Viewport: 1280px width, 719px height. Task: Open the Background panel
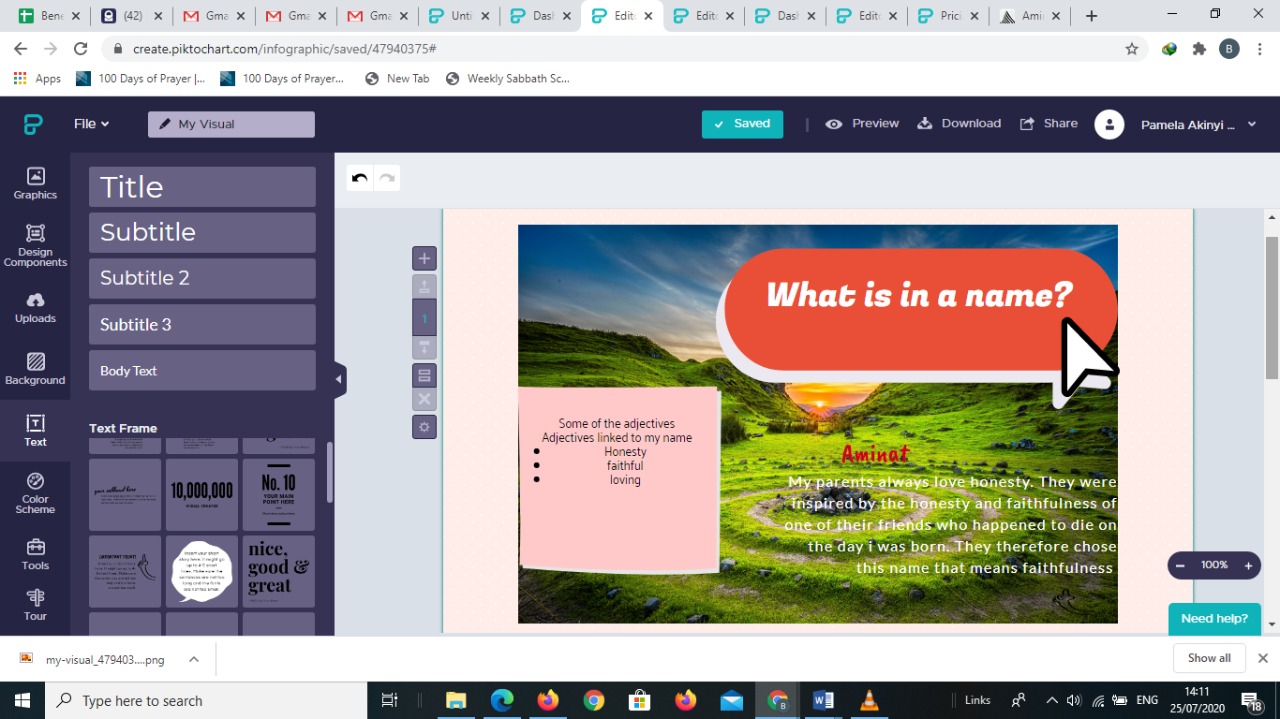click(x=35, y=368)
